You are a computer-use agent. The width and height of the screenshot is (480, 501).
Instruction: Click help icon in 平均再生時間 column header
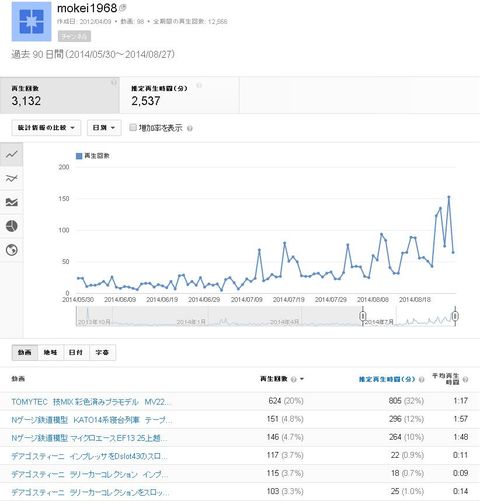466,379
